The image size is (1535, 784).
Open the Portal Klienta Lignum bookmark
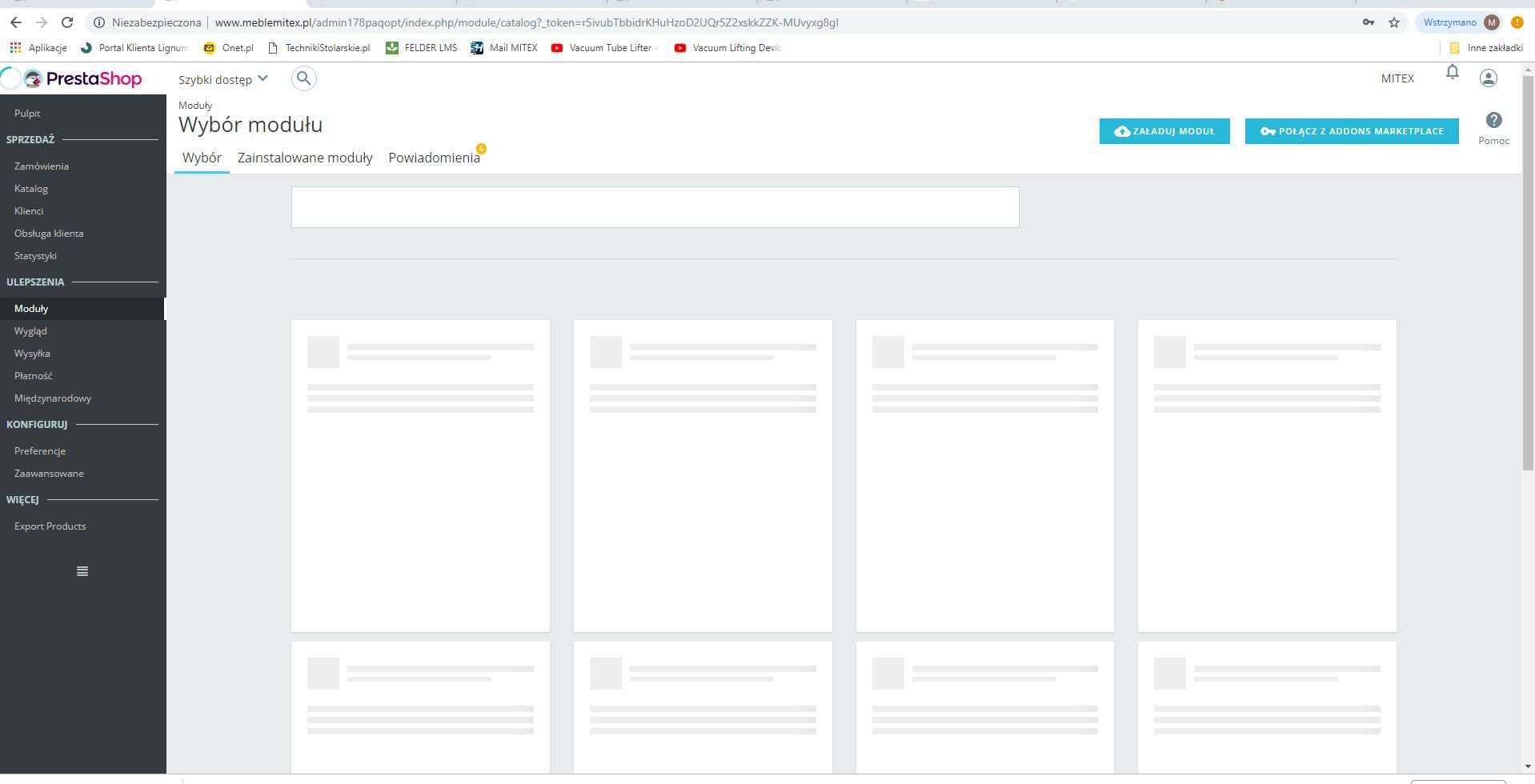[x=134, y=48]
